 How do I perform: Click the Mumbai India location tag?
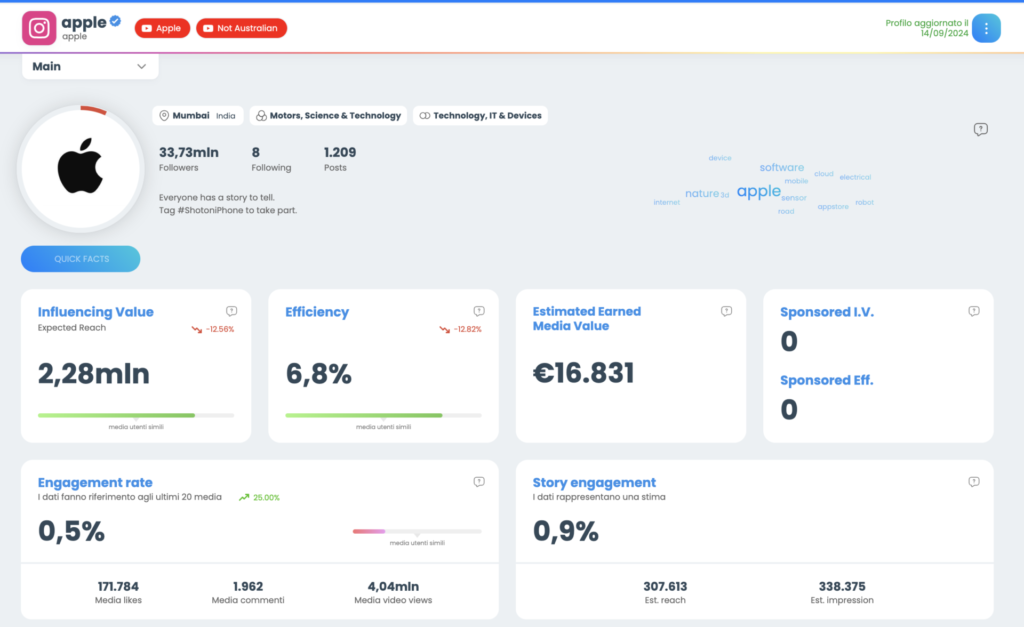click(198, 116)
